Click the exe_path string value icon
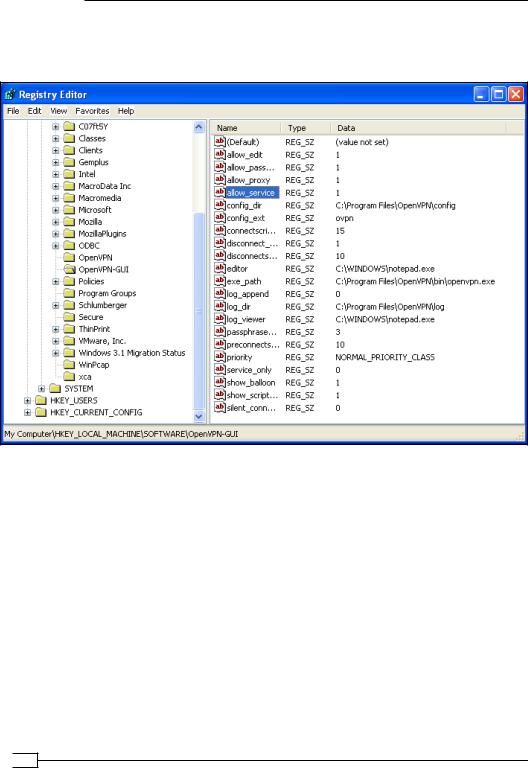This screenshot has width=528, height=768. (x=219, y=281)
